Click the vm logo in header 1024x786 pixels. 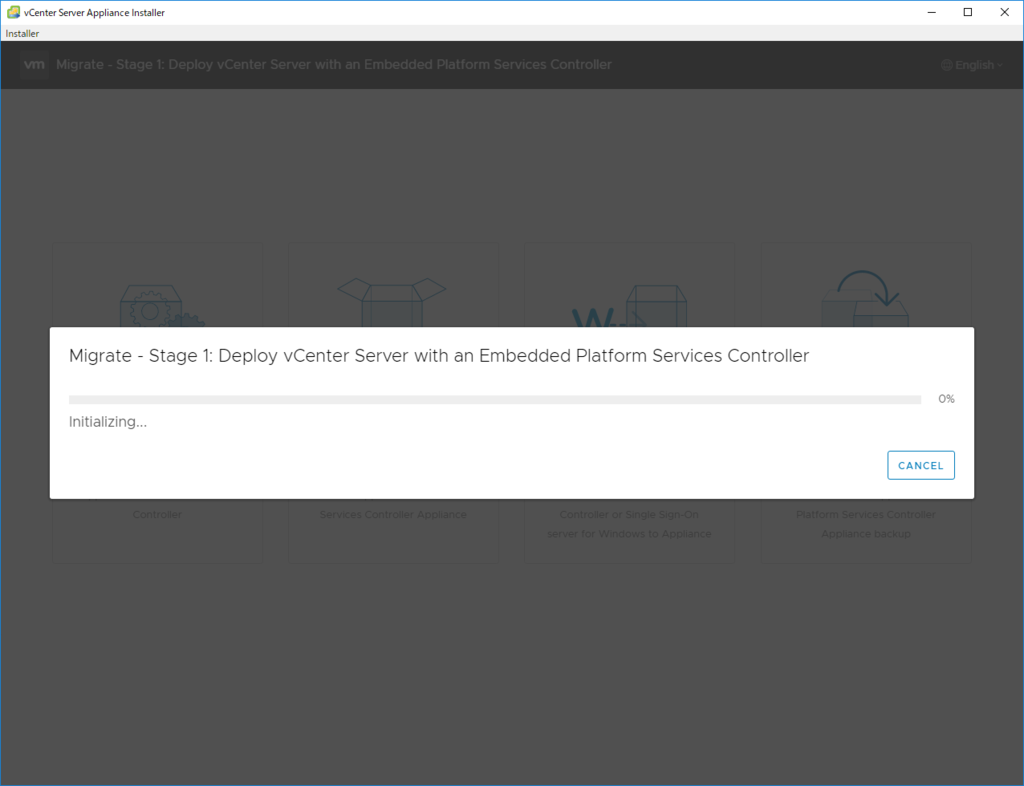pos(34,65)
